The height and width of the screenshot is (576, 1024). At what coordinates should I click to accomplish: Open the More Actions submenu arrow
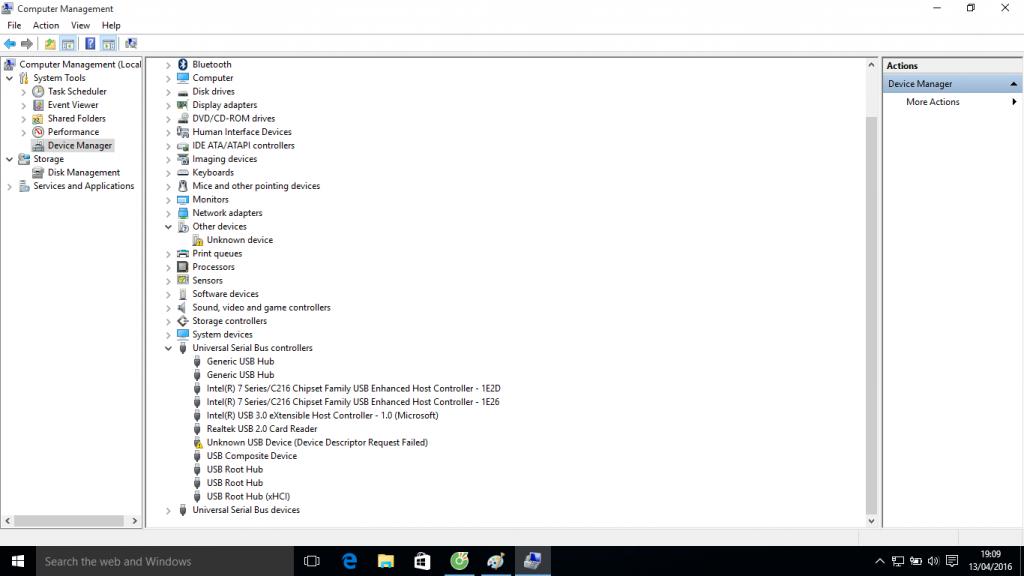pyautogui.click(x=1014, y=102)
